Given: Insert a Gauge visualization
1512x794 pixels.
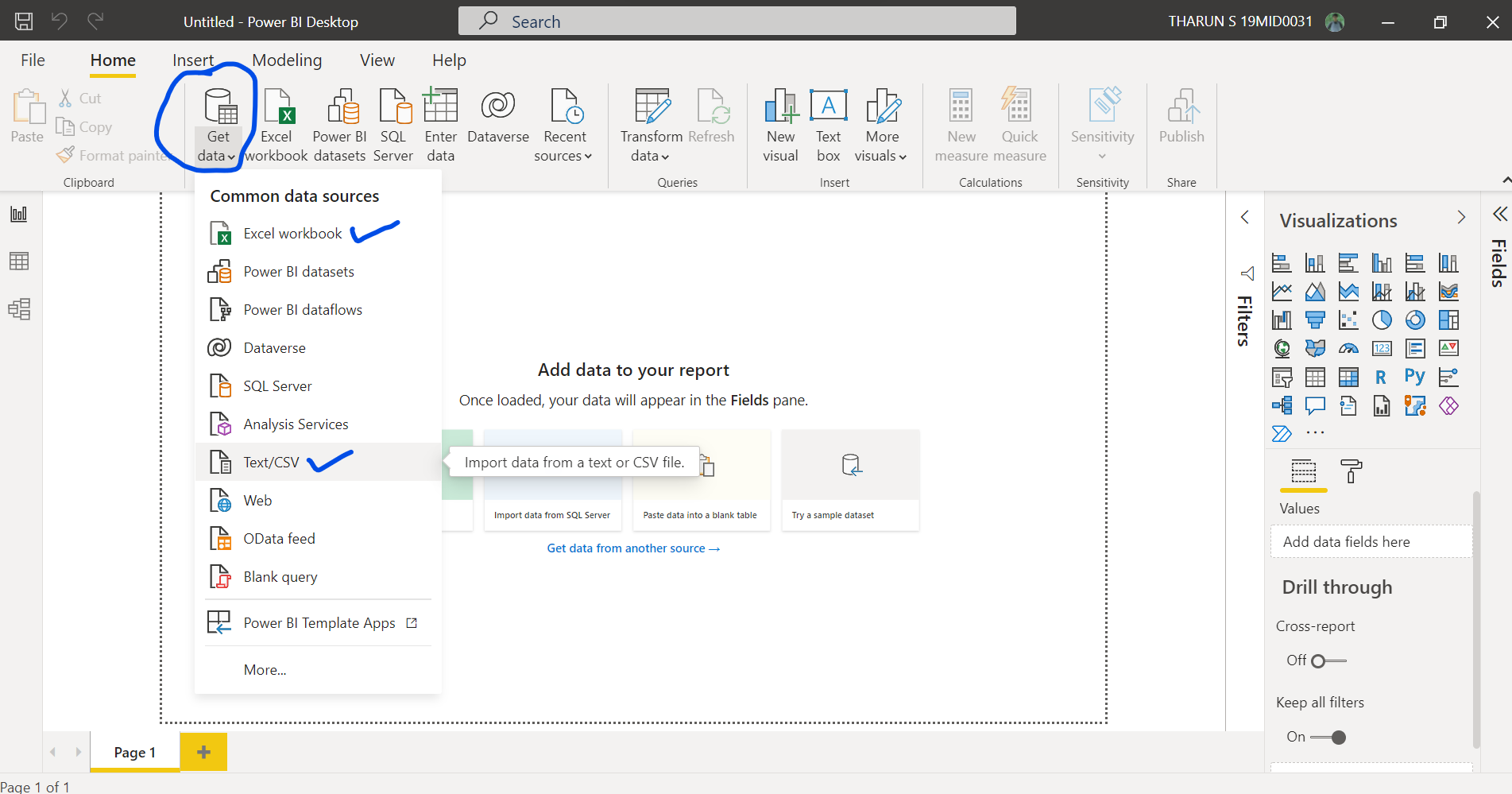Looking at the screenshot, I should click(1348, 348).
